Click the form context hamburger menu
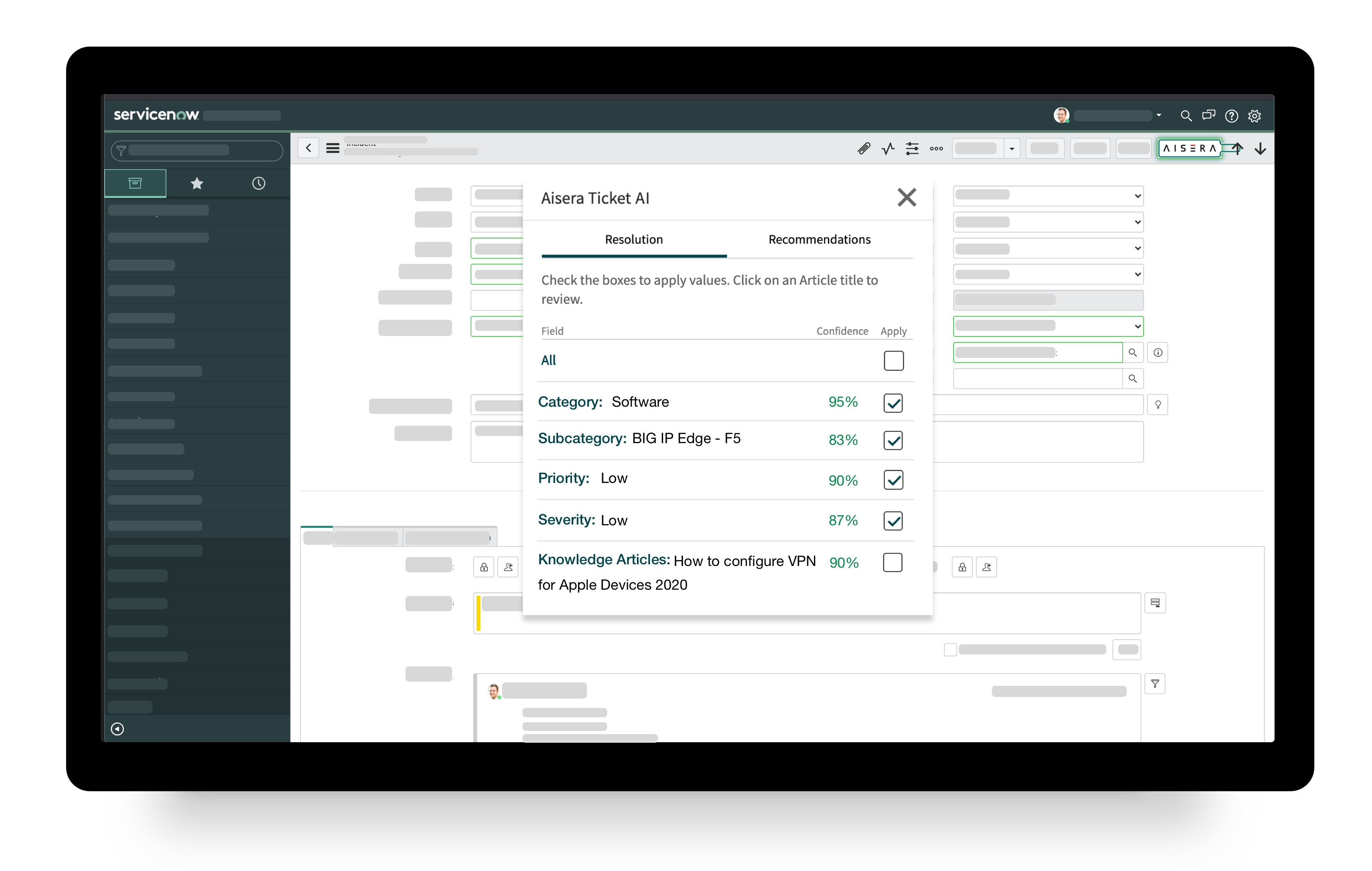The height and width of the screenshot is (871, 1372). 333,149
